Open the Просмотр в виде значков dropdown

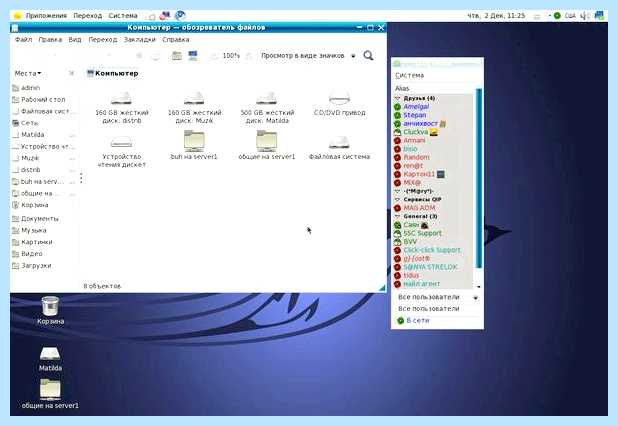308,56
